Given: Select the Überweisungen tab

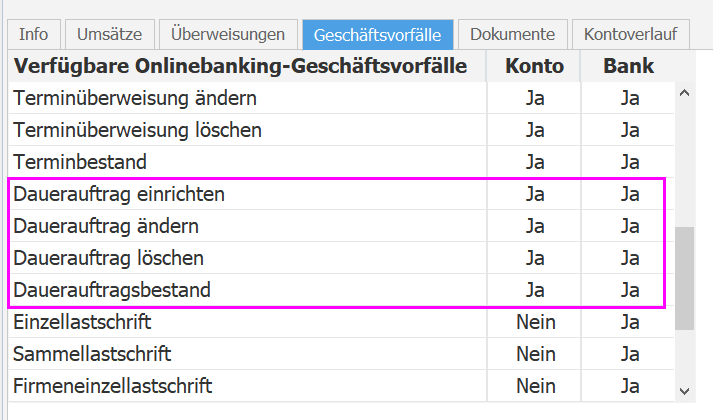Looking at the screenshot, I should [x=228, y=34].
